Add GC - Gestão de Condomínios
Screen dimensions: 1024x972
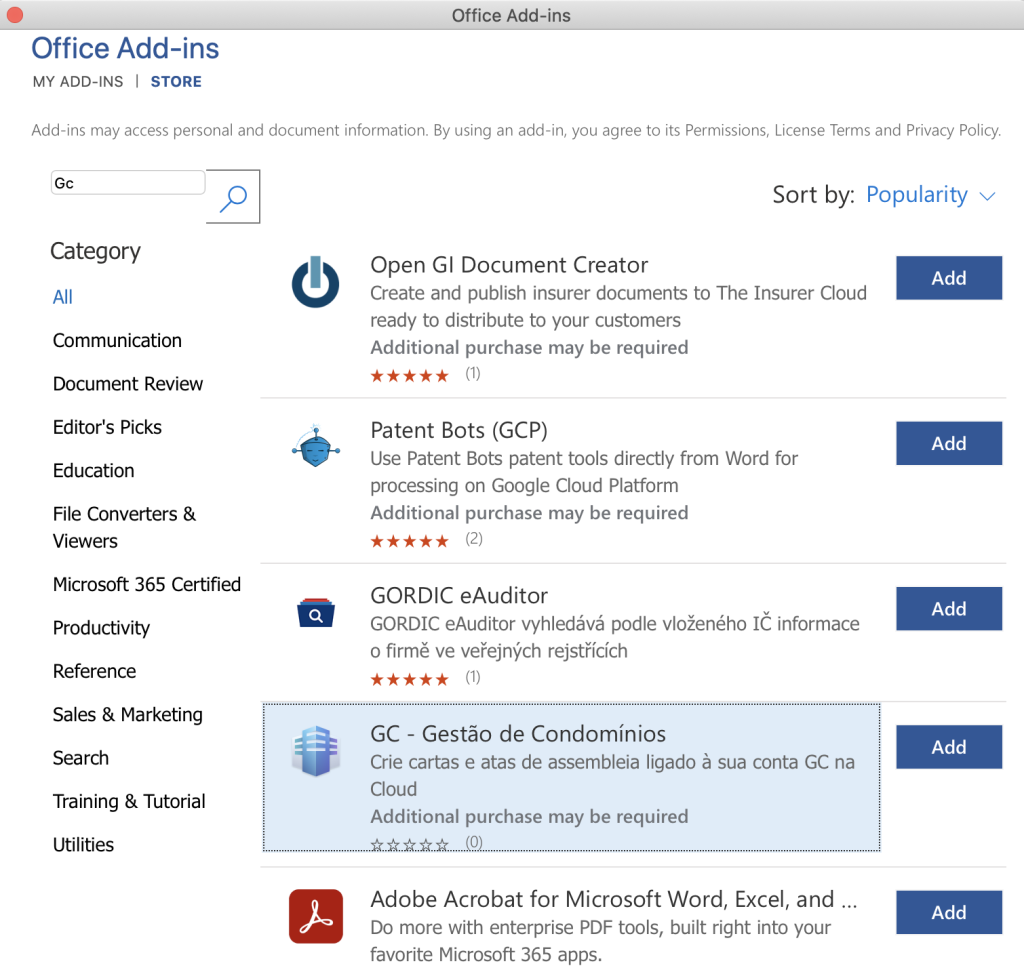(x=949, y=747)
